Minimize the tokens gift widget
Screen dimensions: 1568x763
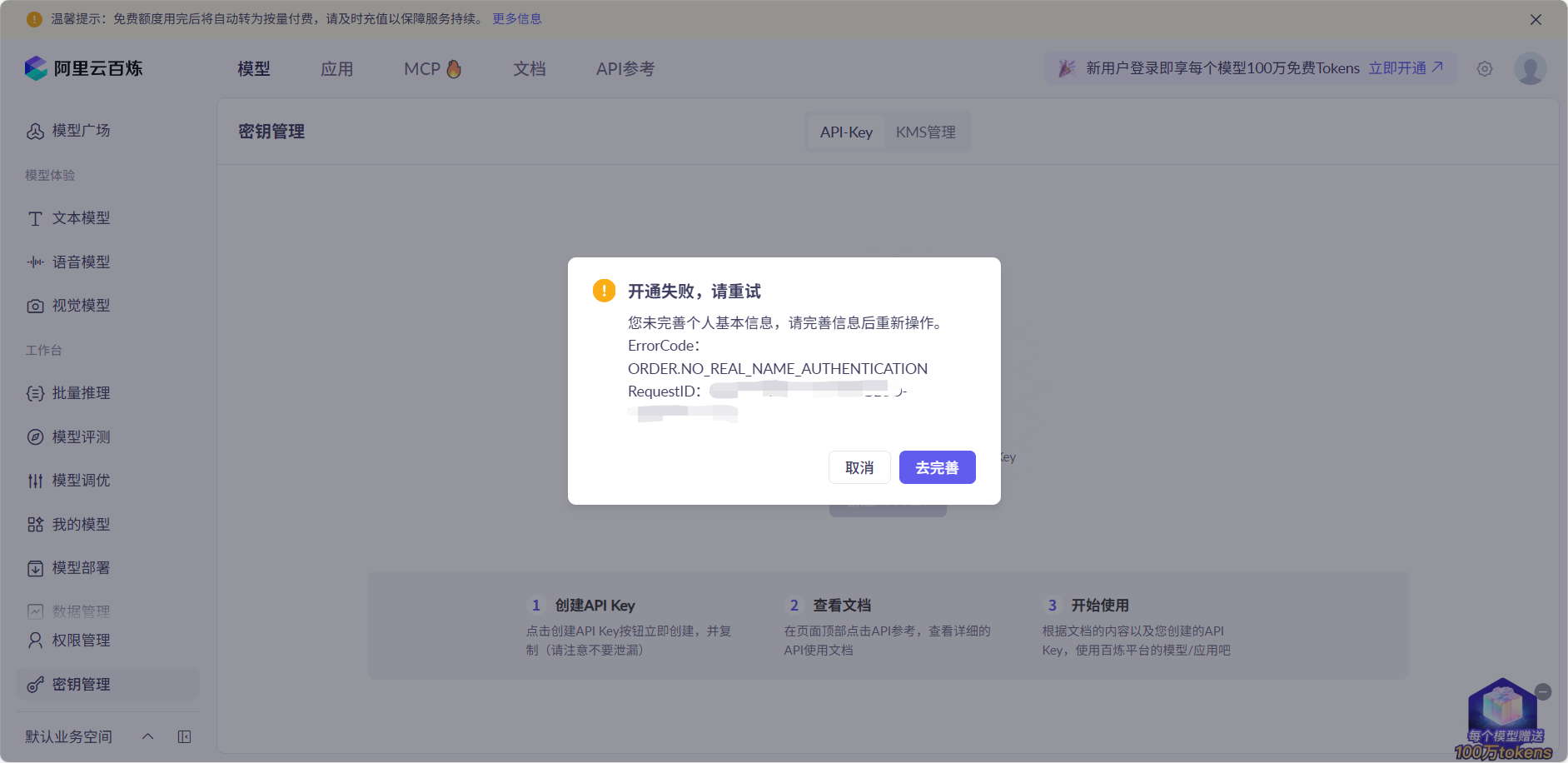click(x=1545, y=691)
